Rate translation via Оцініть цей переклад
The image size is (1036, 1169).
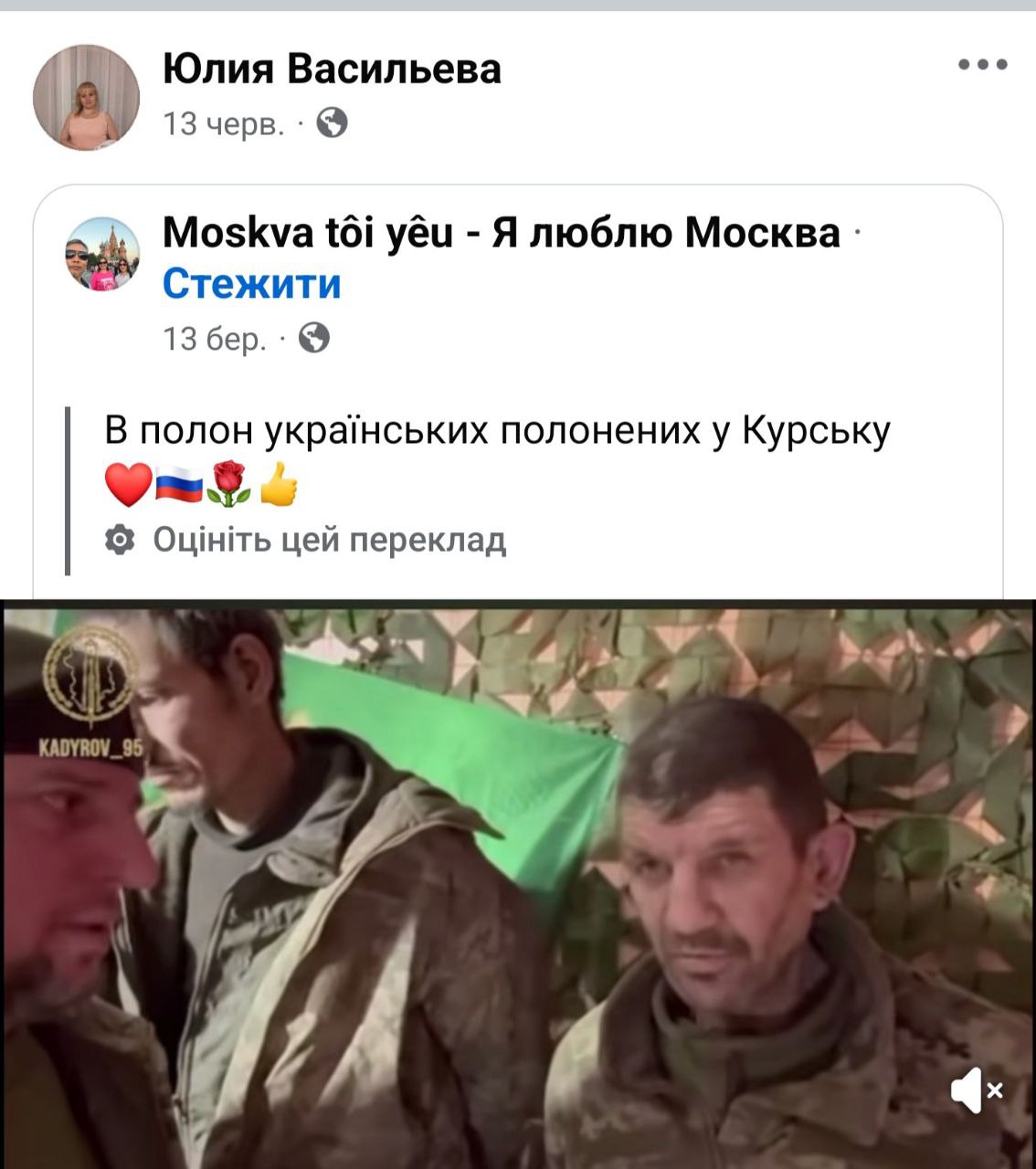329,540
